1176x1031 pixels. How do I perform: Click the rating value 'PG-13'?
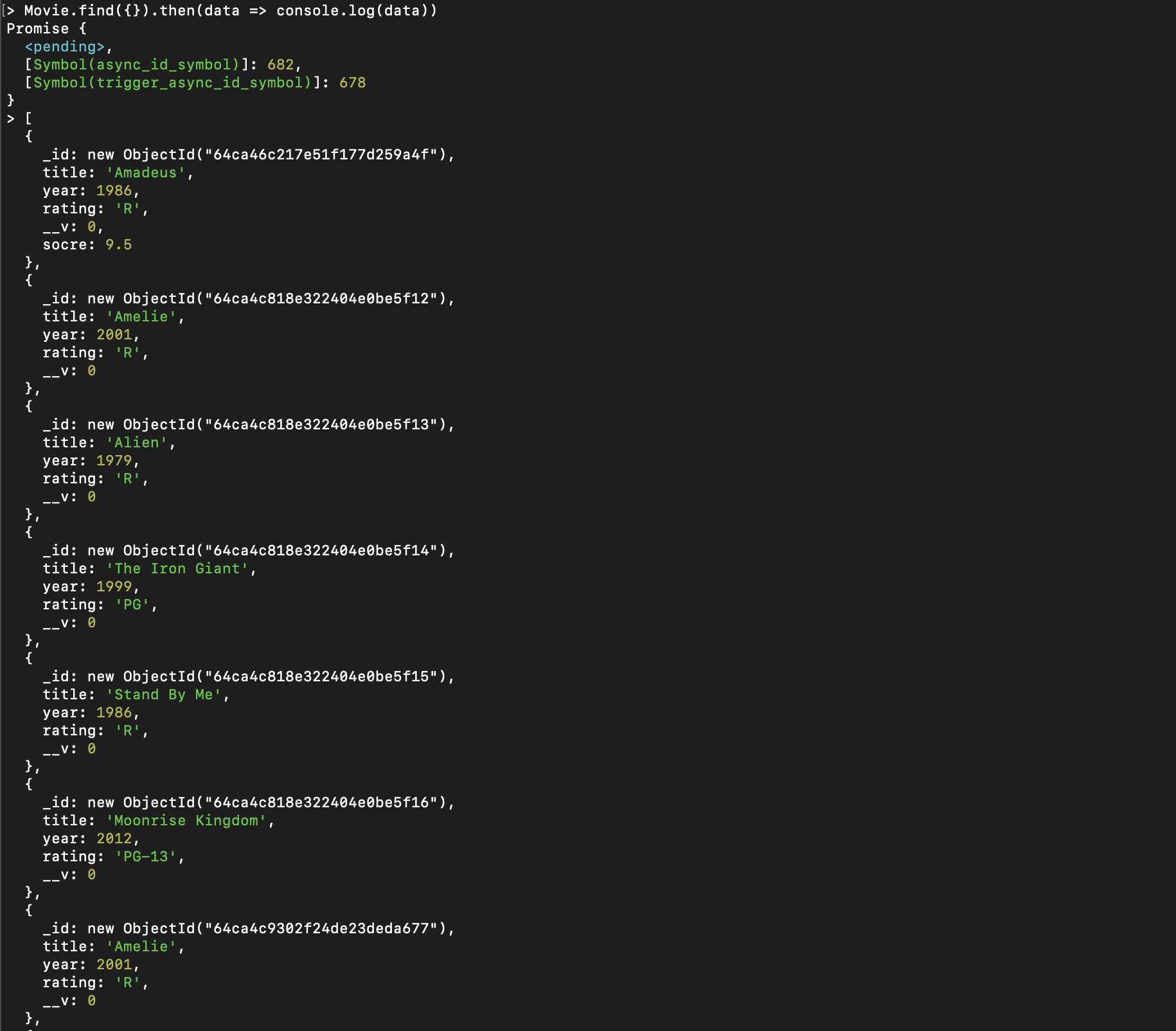pos(145,857)
